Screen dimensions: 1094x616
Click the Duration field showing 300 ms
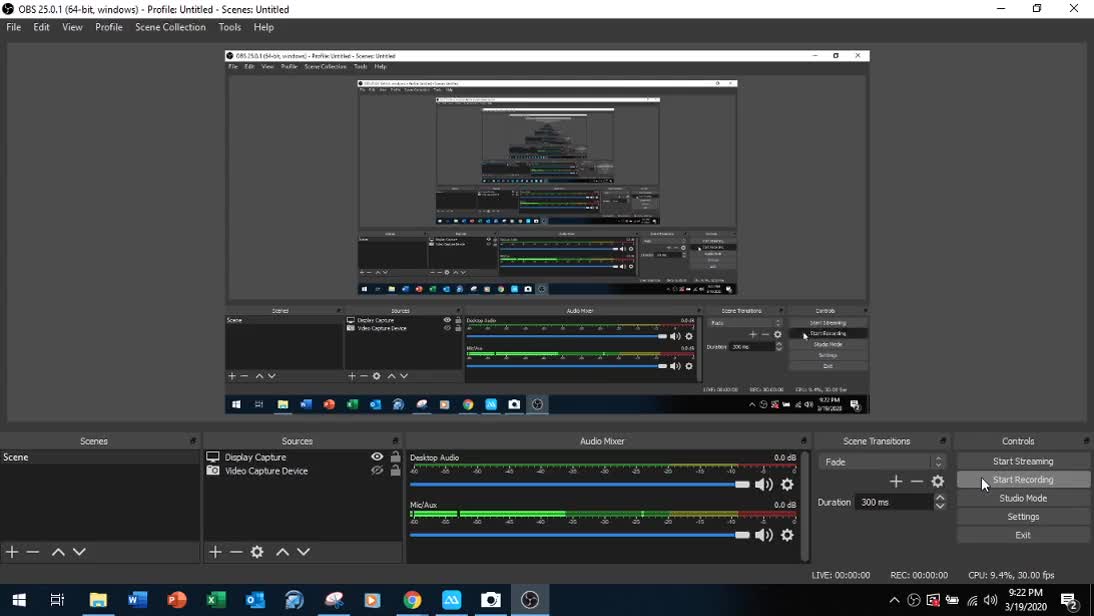point(894,502)
